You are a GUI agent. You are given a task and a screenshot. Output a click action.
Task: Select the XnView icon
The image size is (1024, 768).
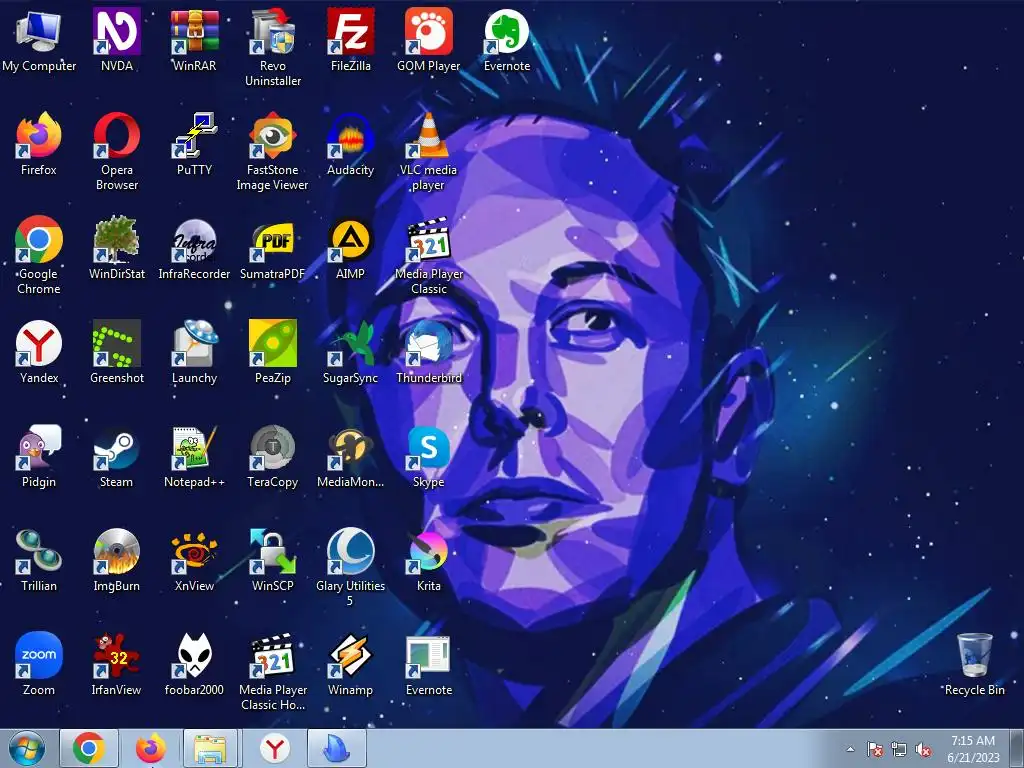195,551
